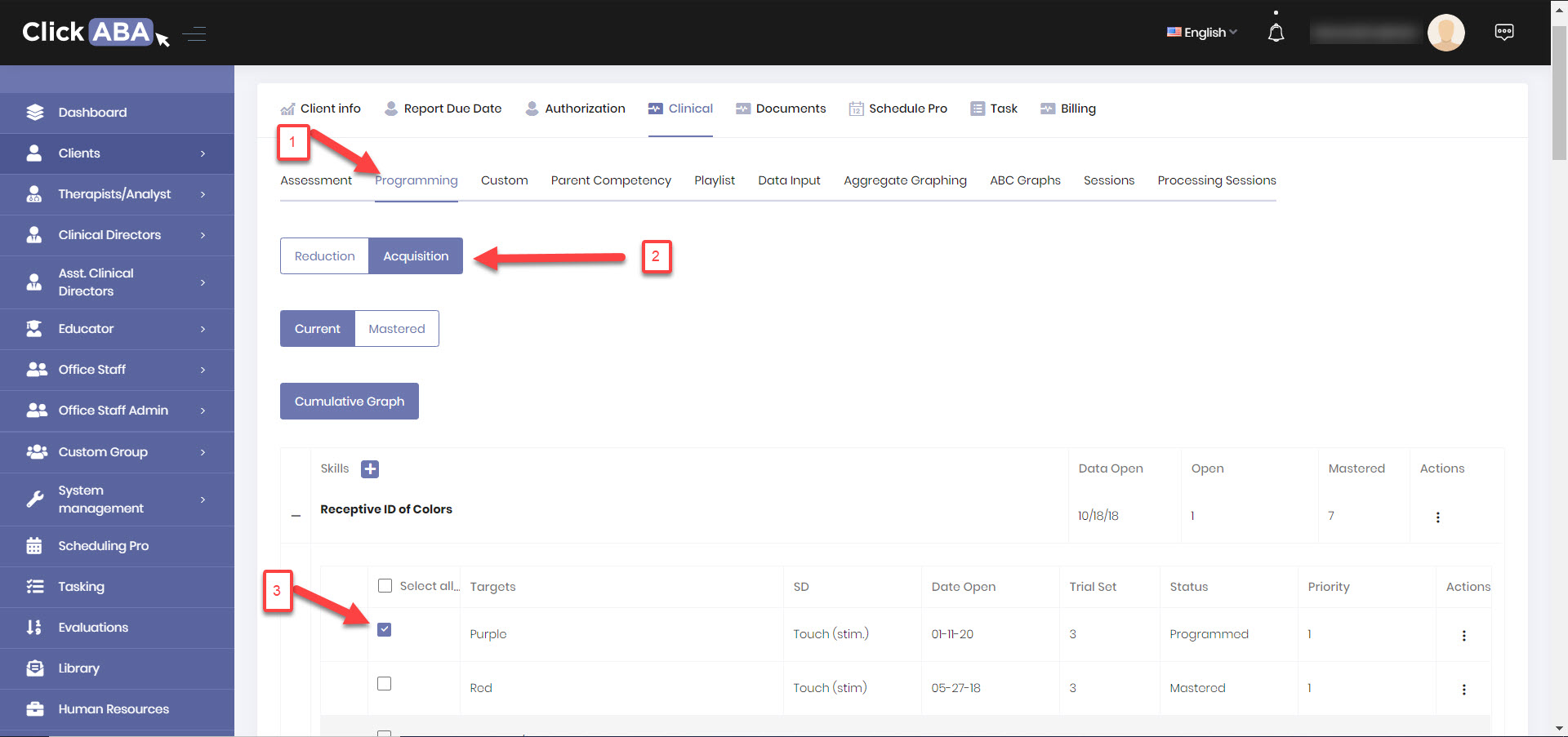Expand the System management submenu chevron
Screen dimensions: 1568x737
point(203,499)
